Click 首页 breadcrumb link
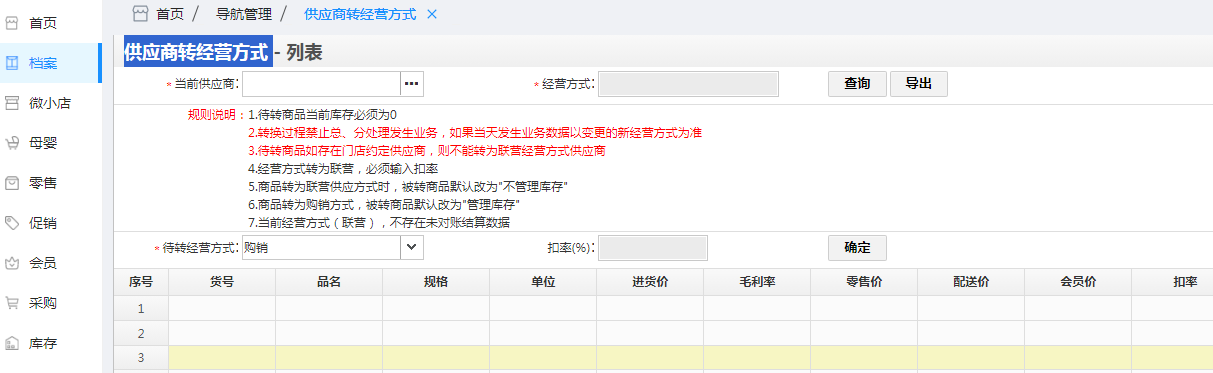 170,14
